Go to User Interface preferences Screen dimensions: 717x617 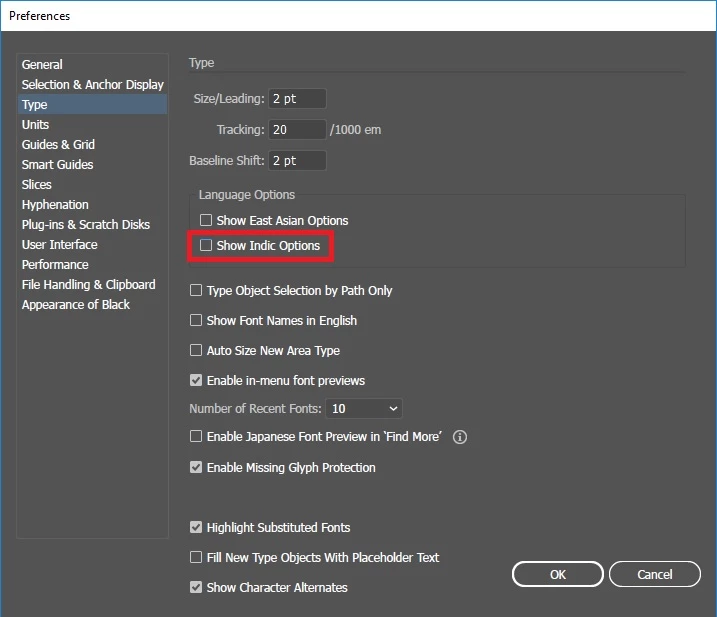point(92,245)
